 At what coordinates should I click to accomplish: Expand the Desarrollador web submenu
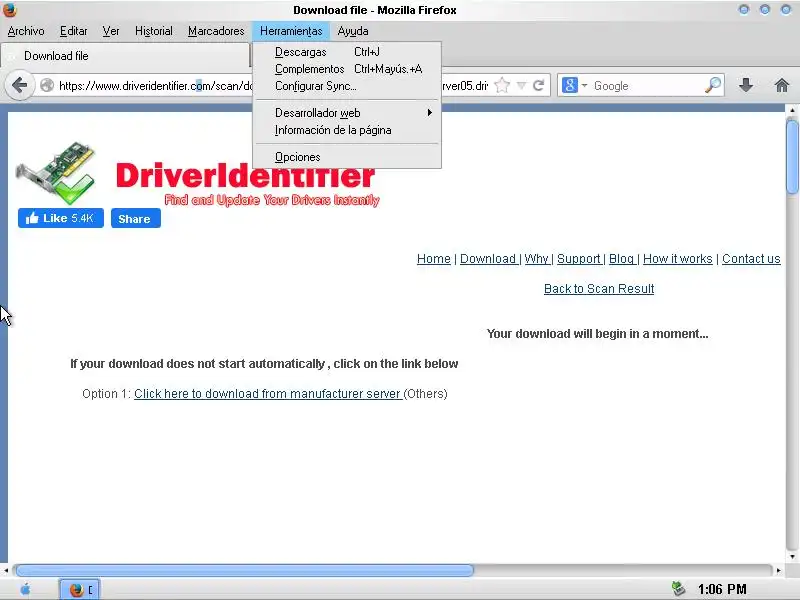(347, 113)
